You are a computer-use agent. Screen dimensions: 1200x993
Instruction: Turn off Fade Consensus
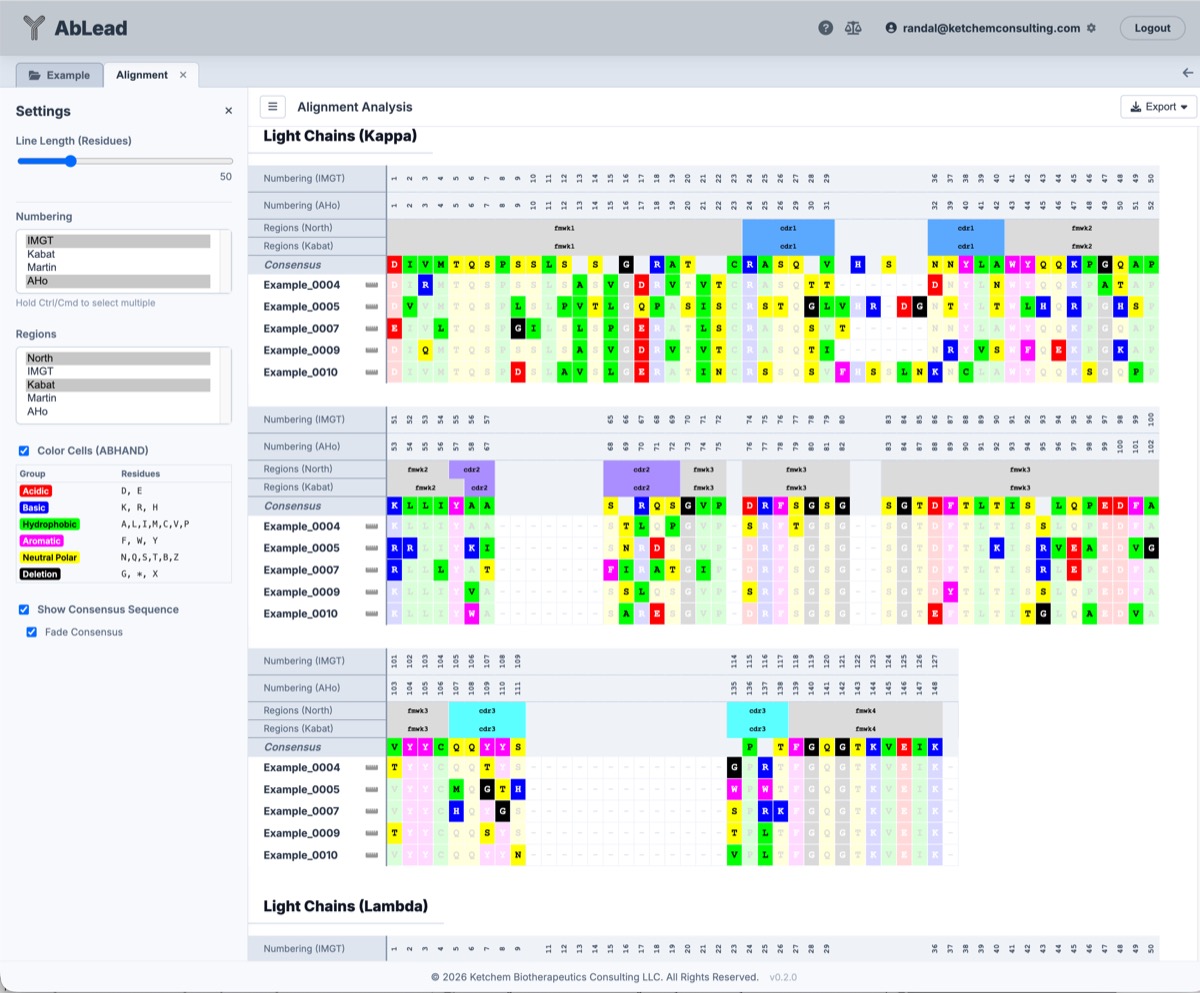point(32,631)
